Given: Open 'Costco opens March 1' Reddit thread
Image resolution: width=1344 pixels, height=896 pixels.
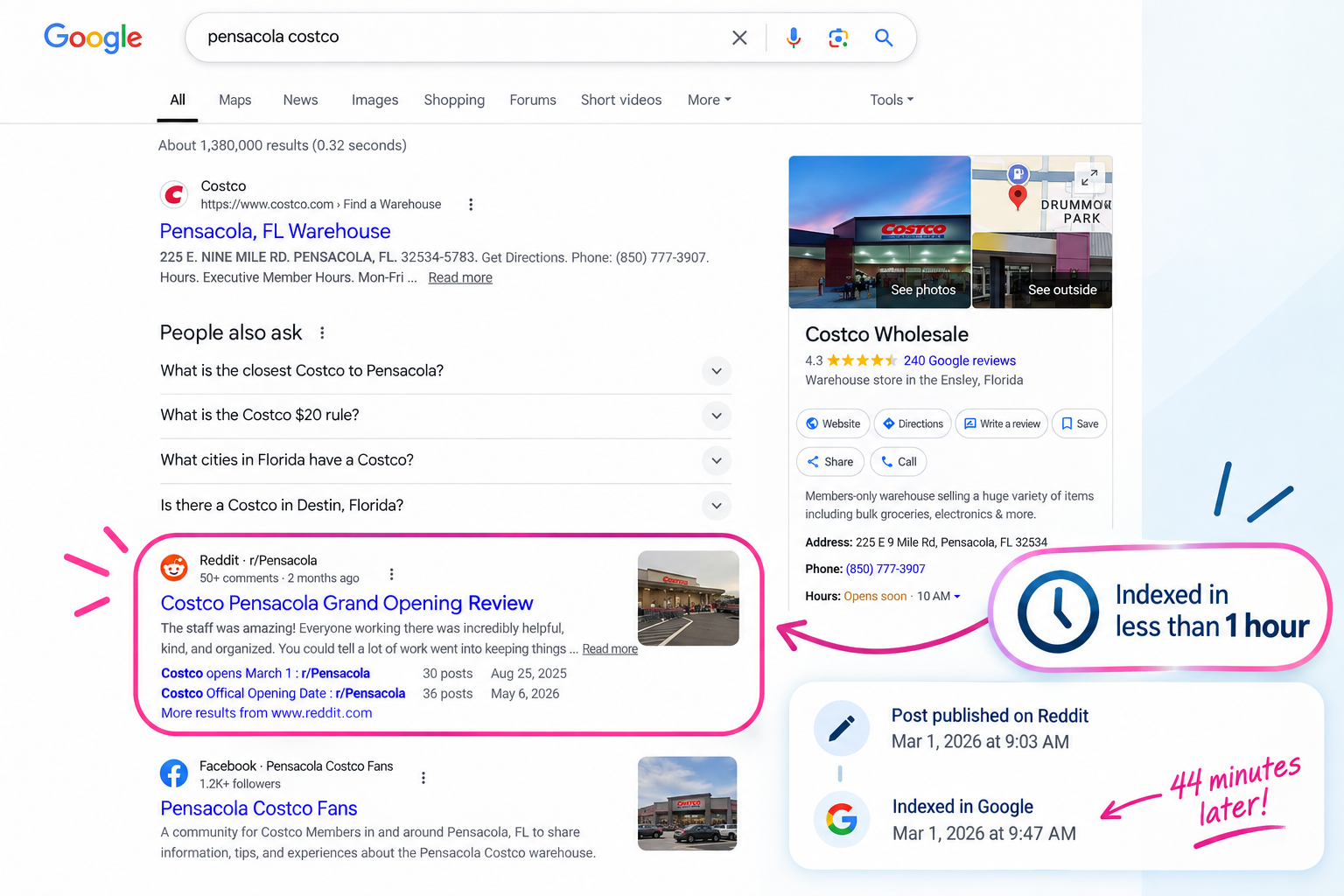Looking at the screenshot, I should point(265,674).
